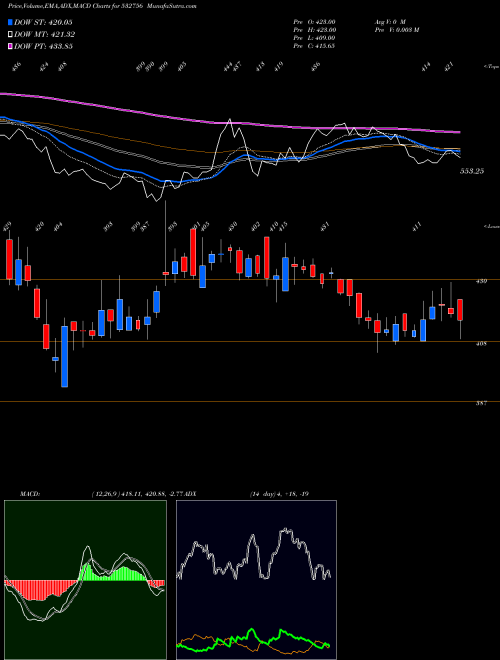The width and height of the screenshot is (500, 660).
Task: Open the ADX indicator chart panel
Action: click(x=256, y=580)
